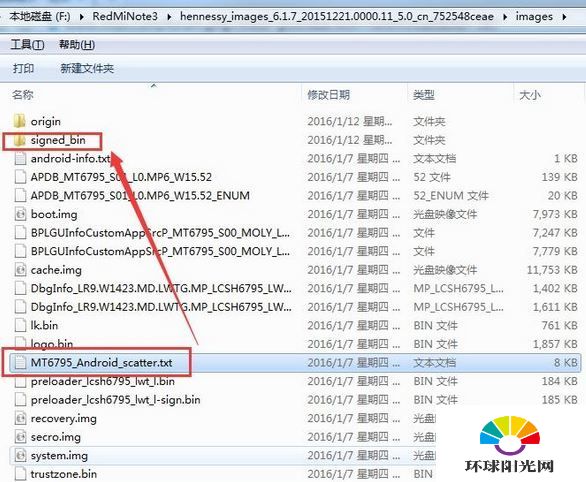
Task: Expand the arrow after 本地磁盘 (F:)
Action: pyautogui.click(x=82, y=17)
